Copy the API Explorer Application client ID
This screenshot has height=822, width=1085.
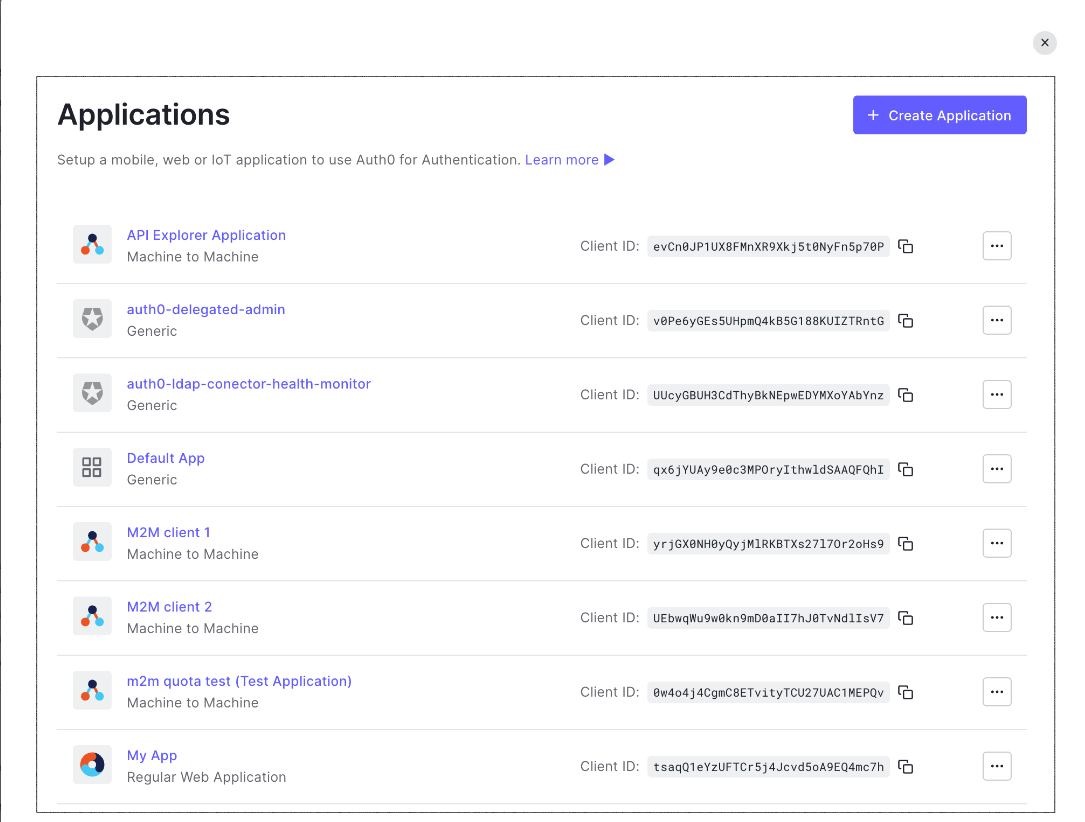(x=905, y=246)
